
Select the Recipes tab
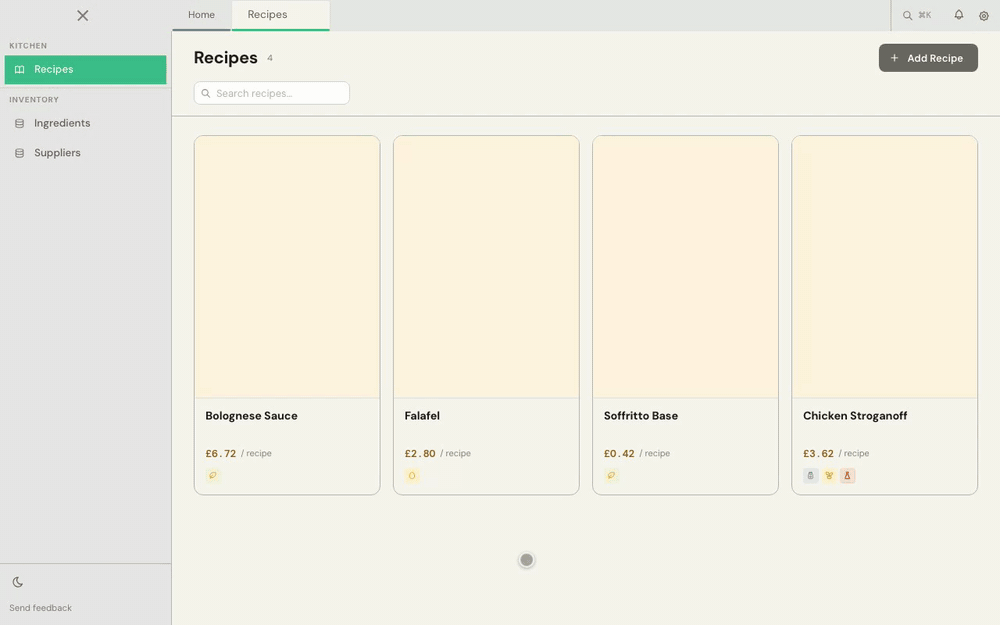(281, 15)
